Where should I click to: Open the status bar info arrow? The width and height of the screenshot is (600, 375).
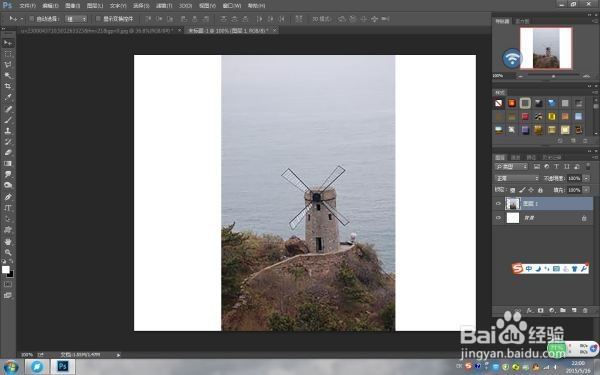tap(118, 355)
